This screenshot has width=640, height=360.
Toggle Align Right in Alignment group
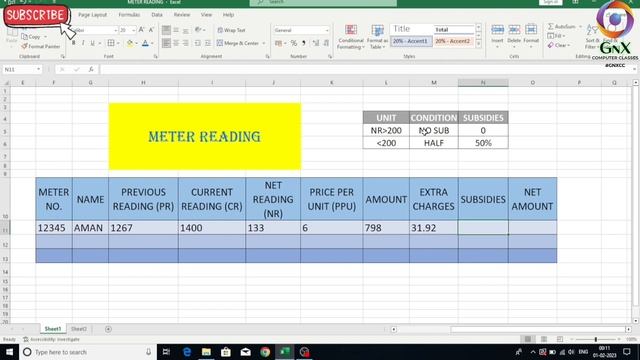pos(186,43)
